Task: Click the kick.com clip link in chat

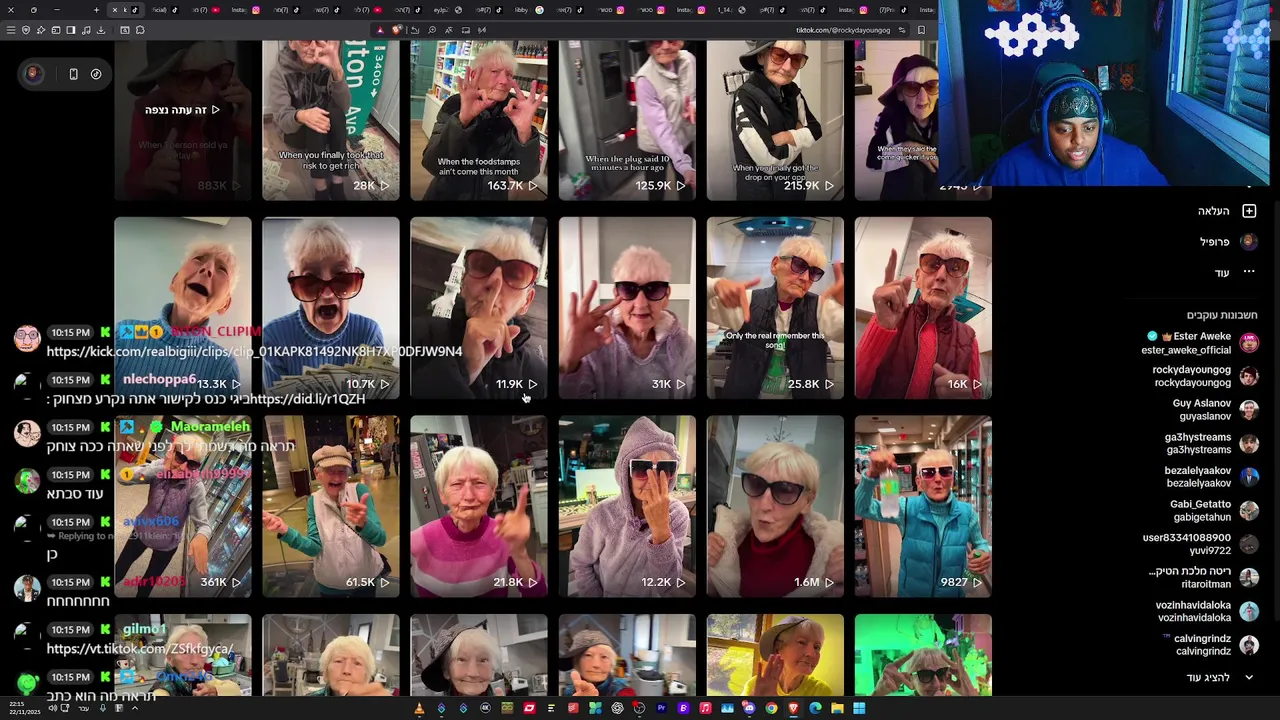Action: (x=254, y=351)
